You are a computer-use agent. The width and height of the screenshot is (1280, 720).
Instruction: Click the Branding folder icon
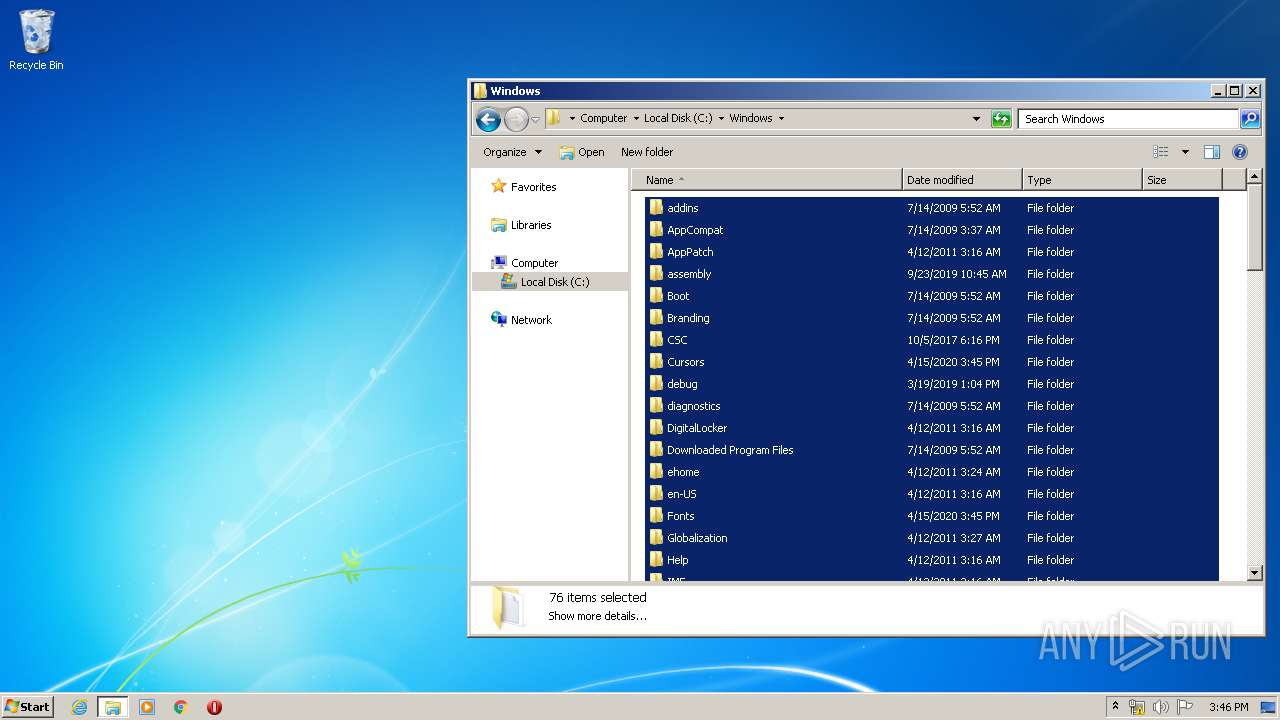(656, 318)
